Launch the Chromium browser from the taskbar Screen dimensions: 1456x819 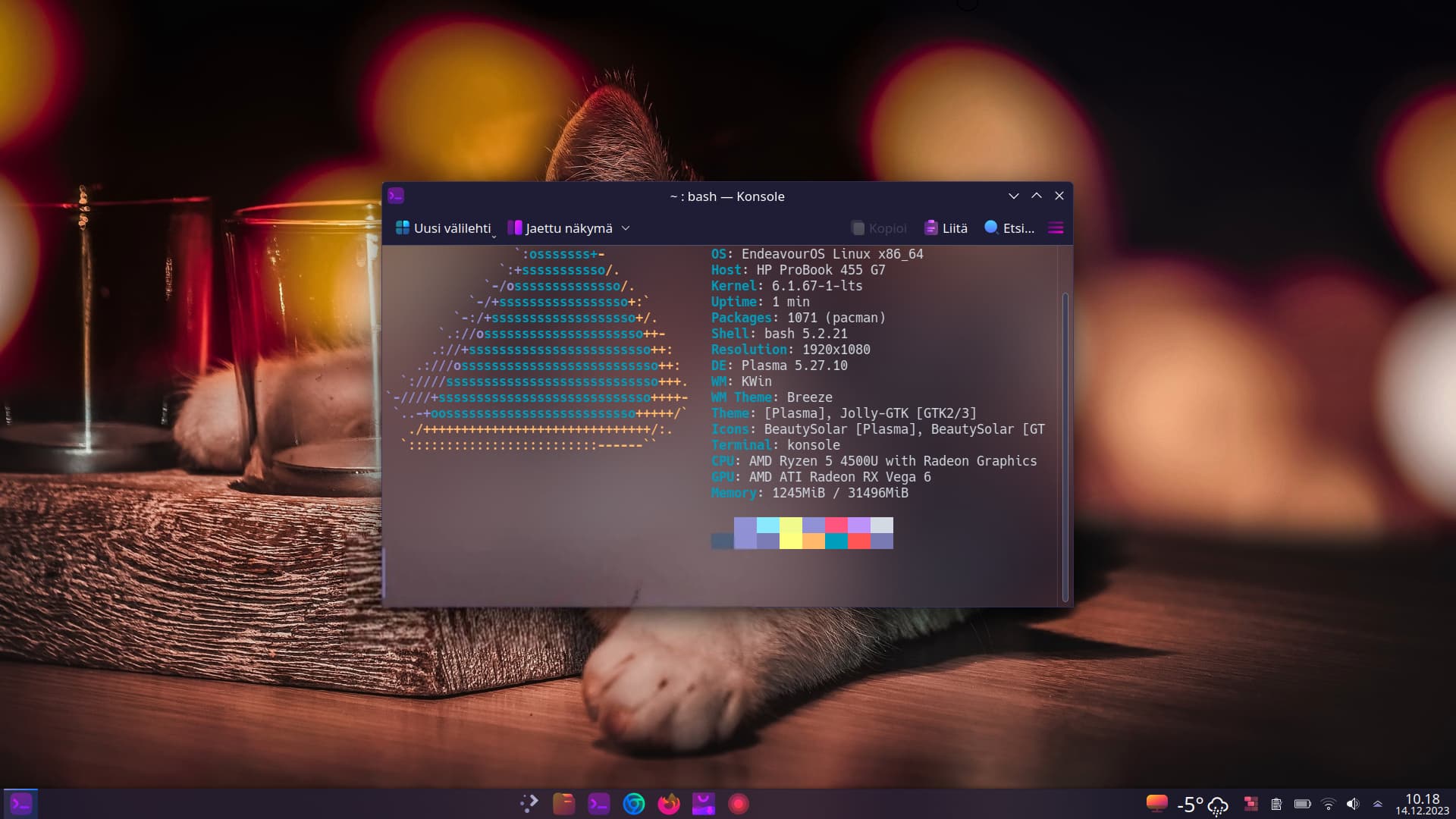[634, 804]
